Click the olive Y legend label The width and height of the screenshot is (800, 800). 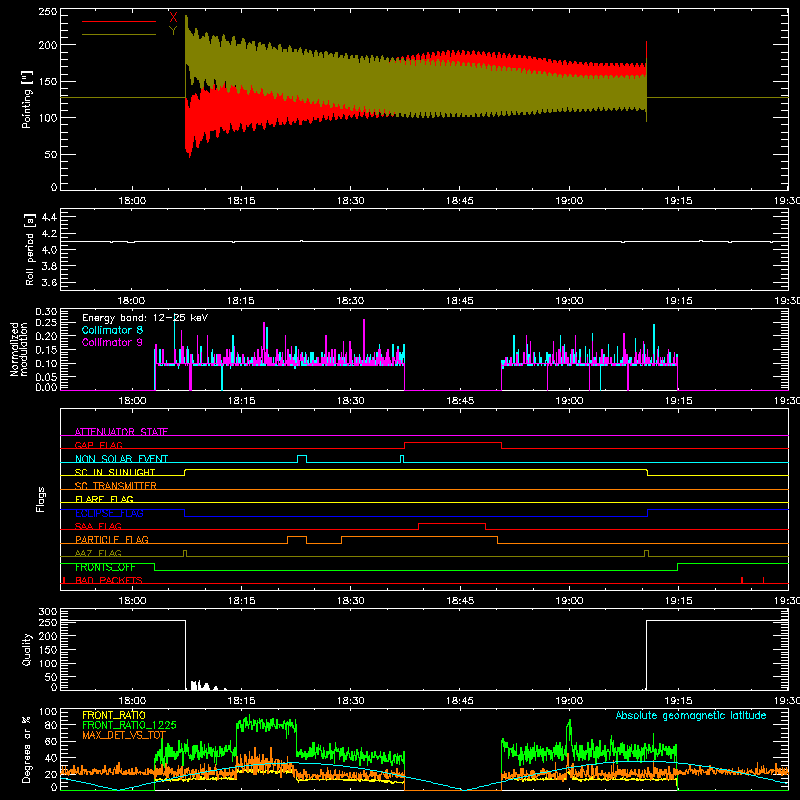(173, 31)
